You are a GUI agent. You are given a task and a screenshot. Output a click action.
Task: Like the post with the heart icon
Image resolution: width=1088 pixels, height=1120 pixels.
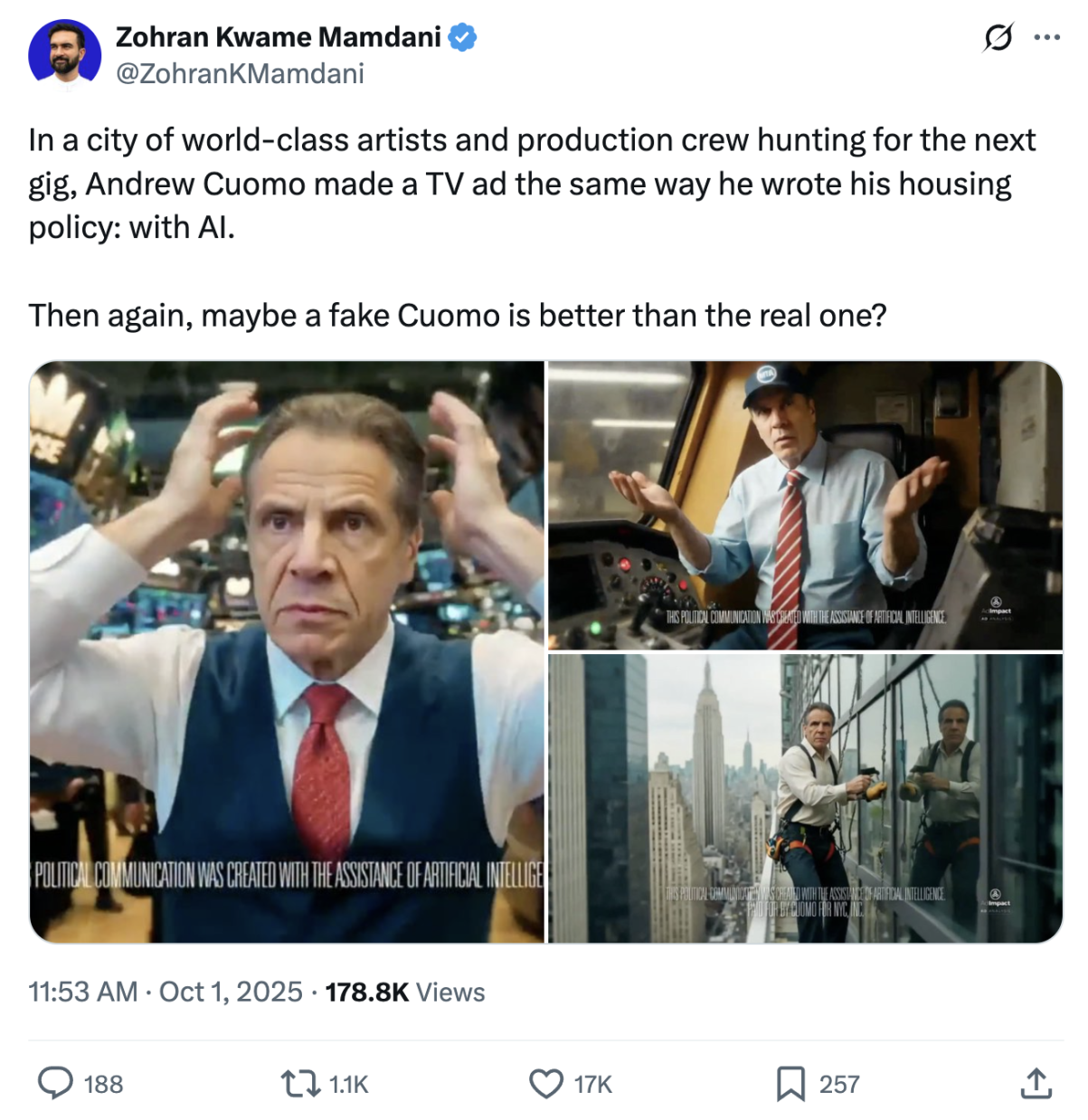(x=545, y=1083)
